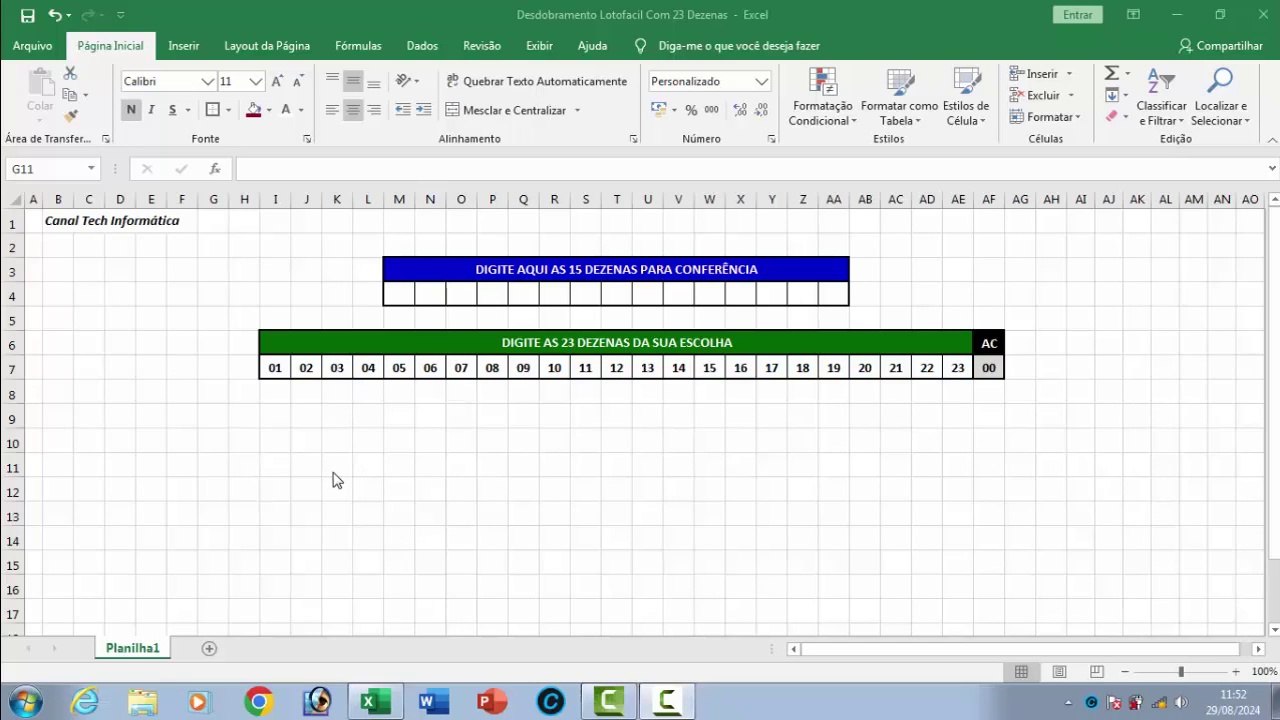
Task: Save the workbook with the floppy icon
Action: [27, 15]
